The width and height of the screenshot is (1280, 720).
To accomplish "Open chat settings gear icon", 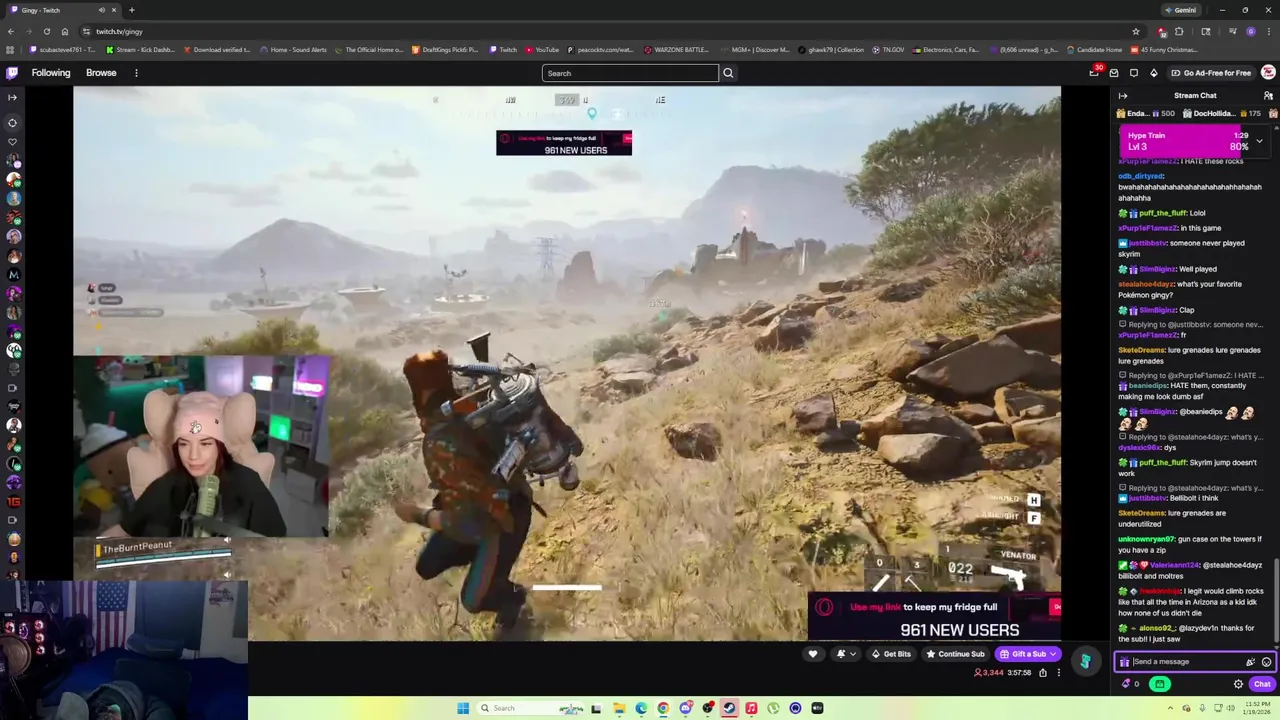I will [x=1238, y=684].
